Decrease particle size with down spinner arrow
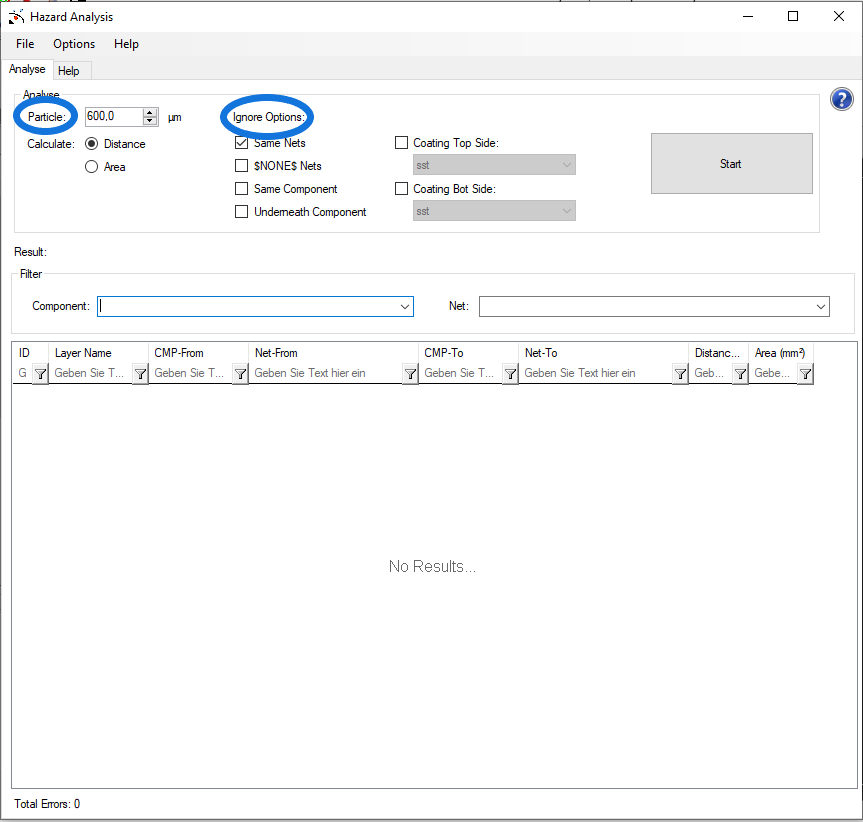 [x=150, y=120]
